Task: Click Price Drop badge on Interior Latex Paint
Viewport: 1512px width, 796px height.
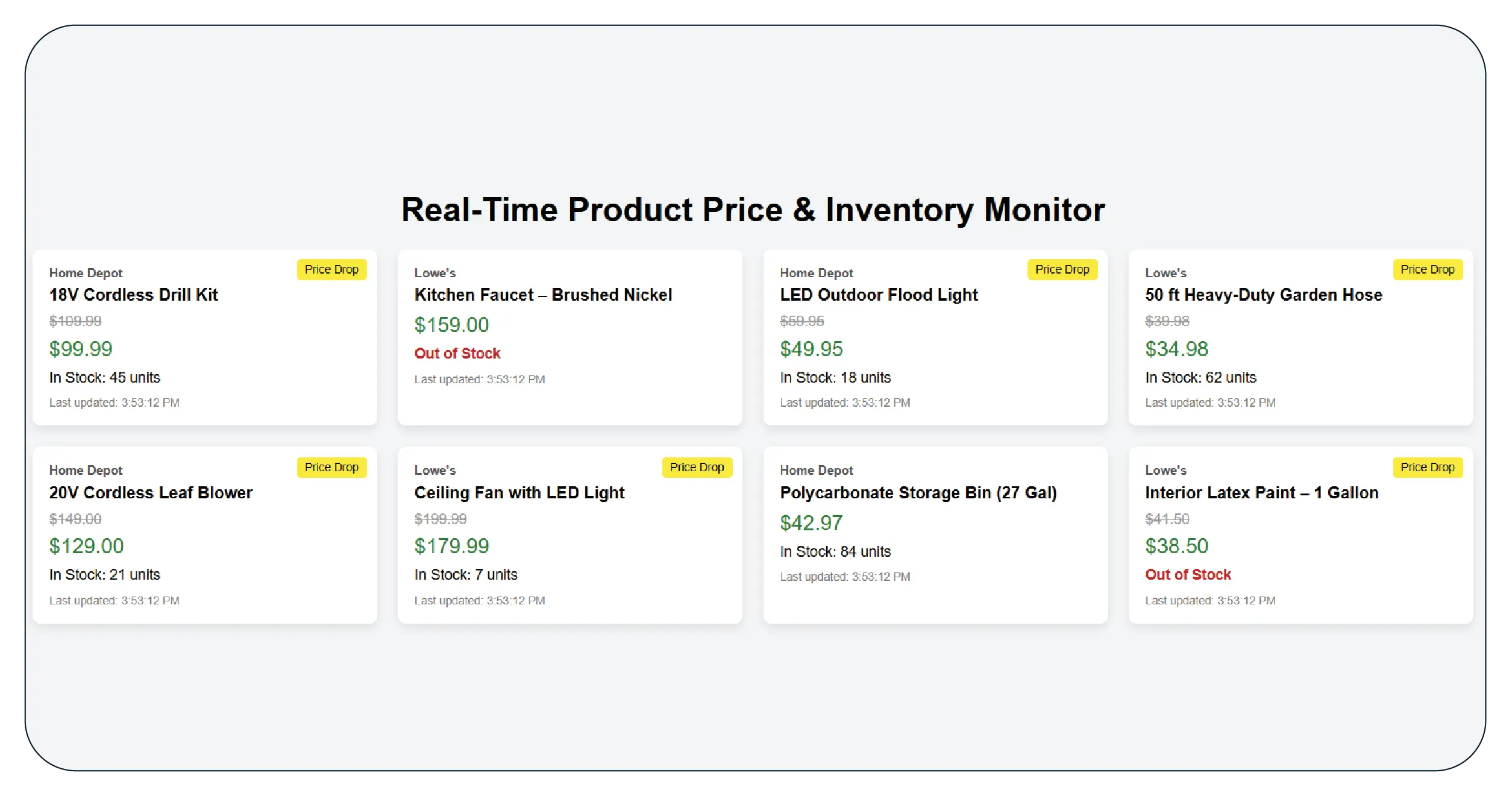Action: pyautogui.click(x=1427, y=467)
